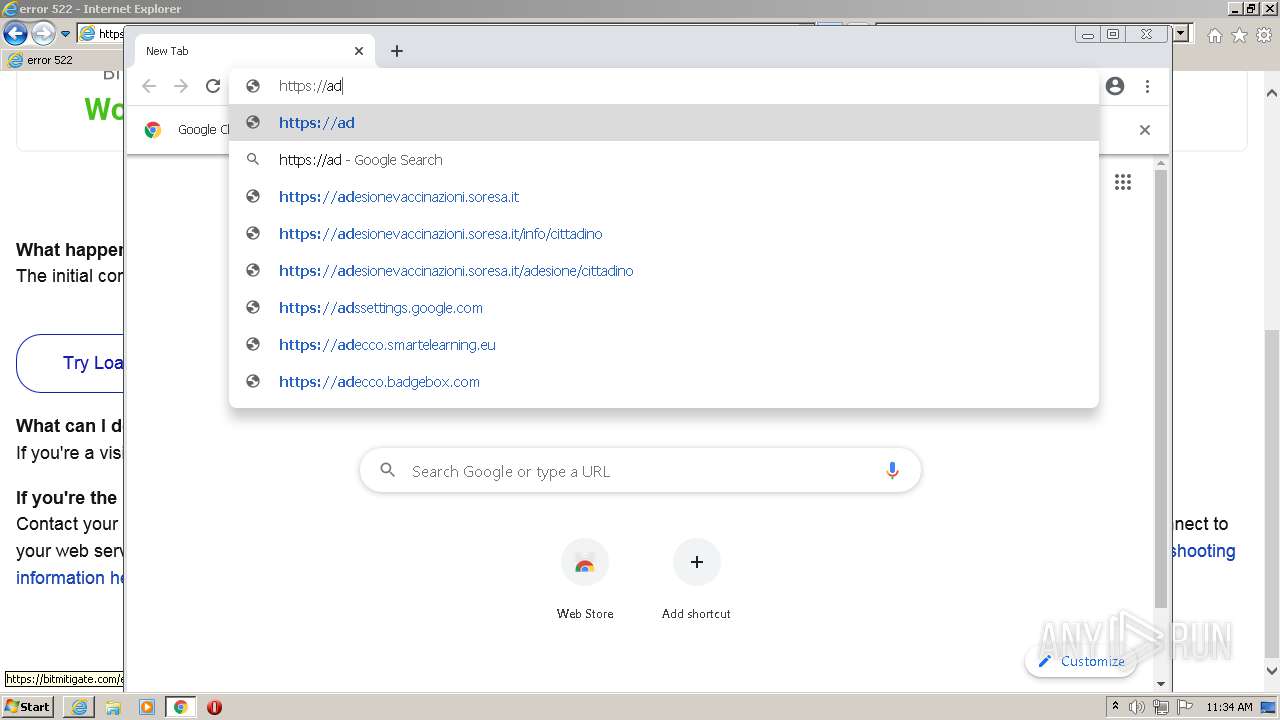The width and height of the screenshot is (1280, 720).
Task: Open Internet Explorer's Tools gear
Action: (x=1265, y=35)
